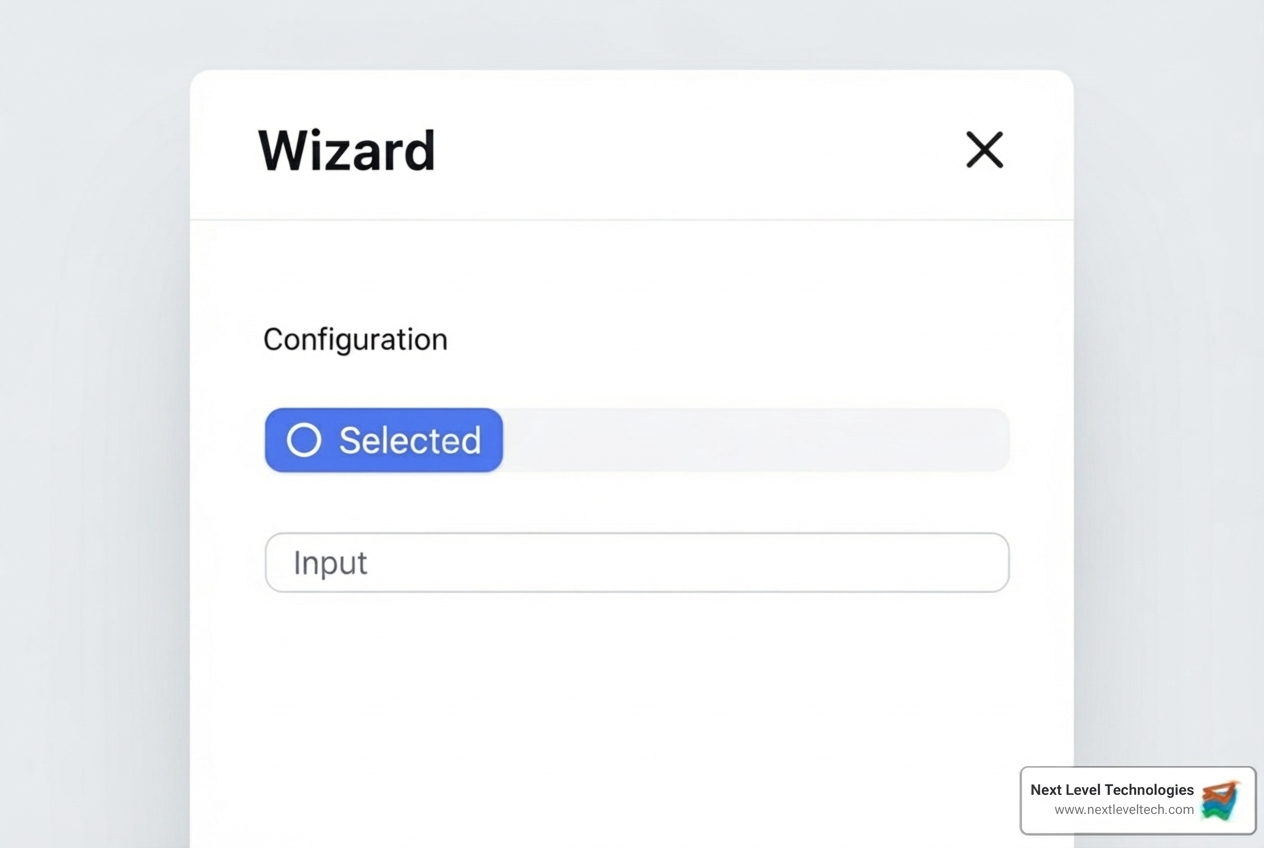Click the Configuration section label
The width and height of the screenshot is (1264, 848).
[x=355, y=339]
